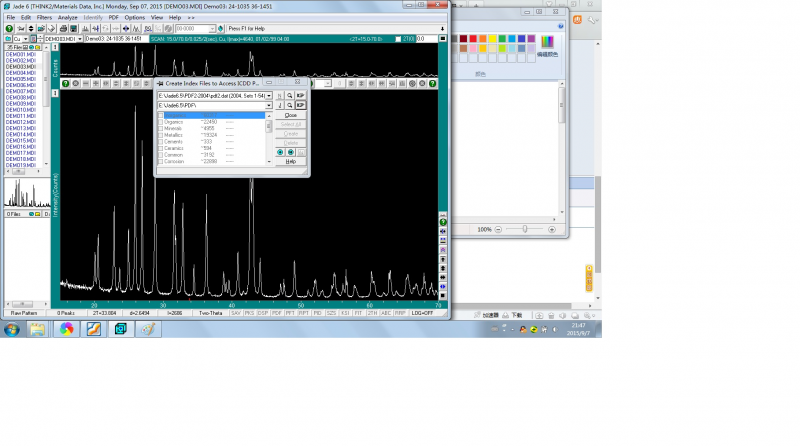Click the SAV status bar button
The width and height of the screenshot is (800, 446).
(236, 313)
